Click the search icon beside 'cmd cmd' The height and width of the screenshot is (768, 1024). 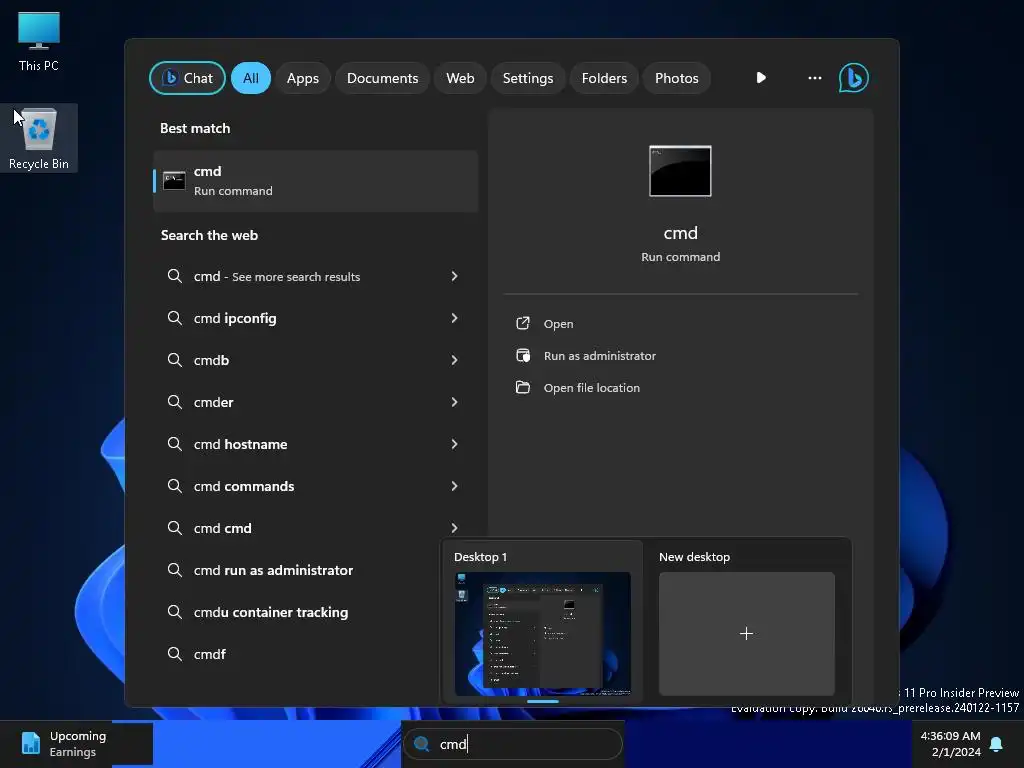coord(174,528)
